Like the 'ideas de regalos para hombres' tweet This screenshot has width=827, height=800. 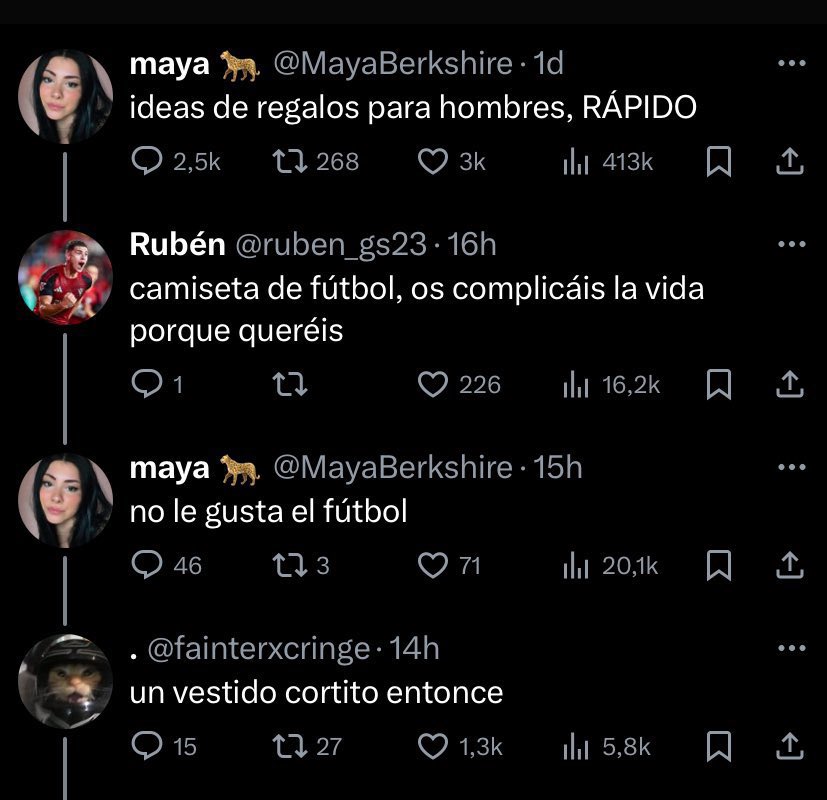tap(433, 161)
